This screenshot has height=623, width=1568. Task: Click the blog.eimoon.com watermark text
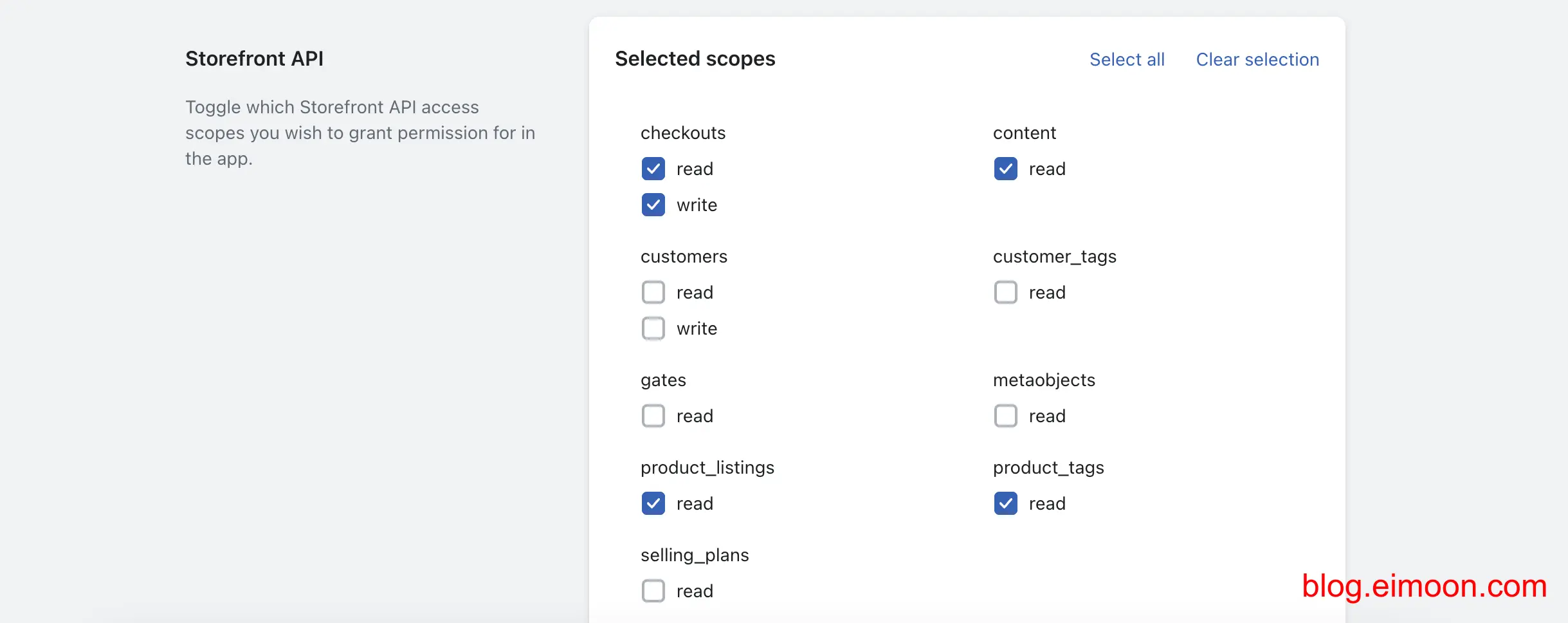(1424, 586)
